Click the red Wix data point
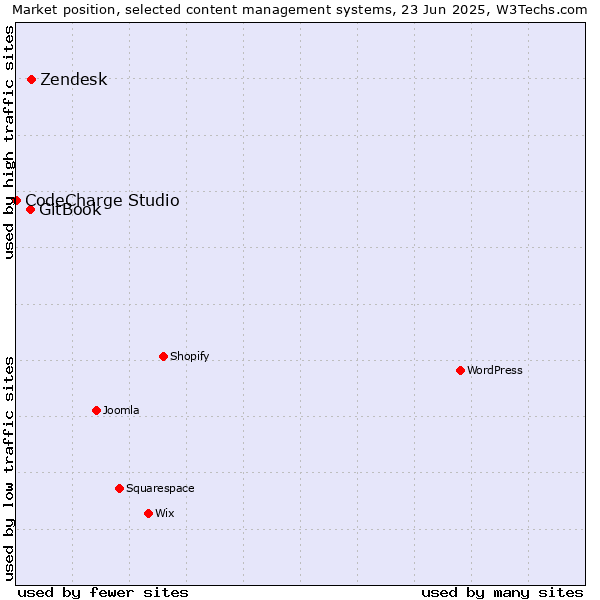The image size is (600, 600). tap(148, 514)
